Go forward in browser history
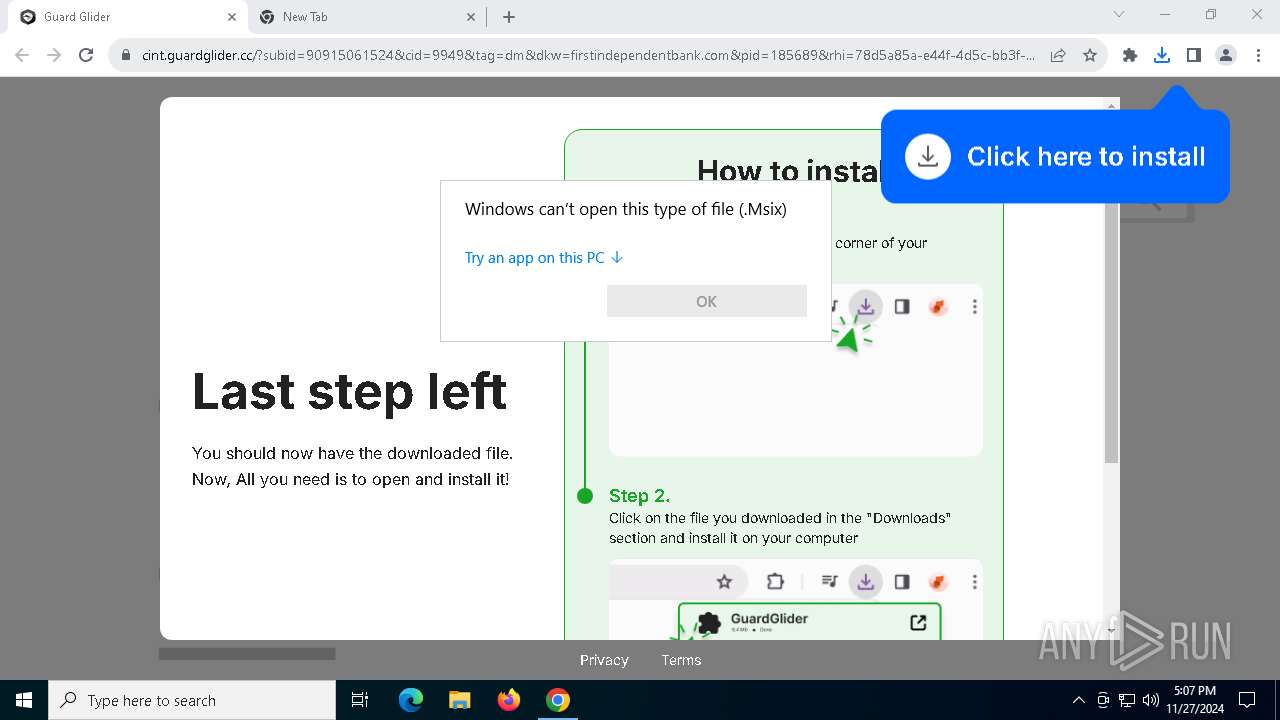 pos(54,55)
